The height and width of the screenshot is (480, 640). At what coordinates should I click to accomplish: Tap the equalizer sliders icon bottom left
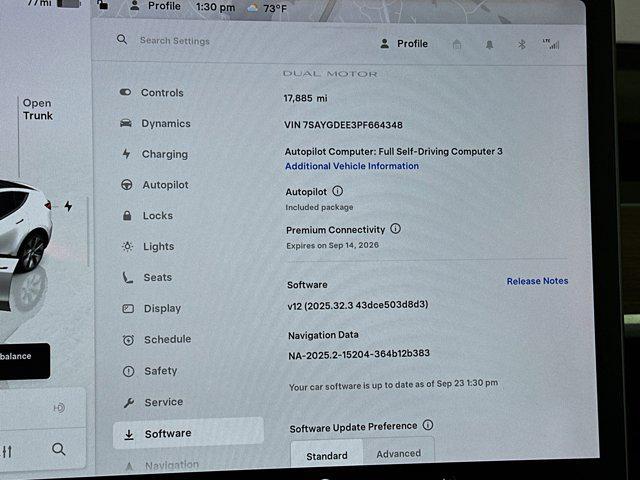7,451
